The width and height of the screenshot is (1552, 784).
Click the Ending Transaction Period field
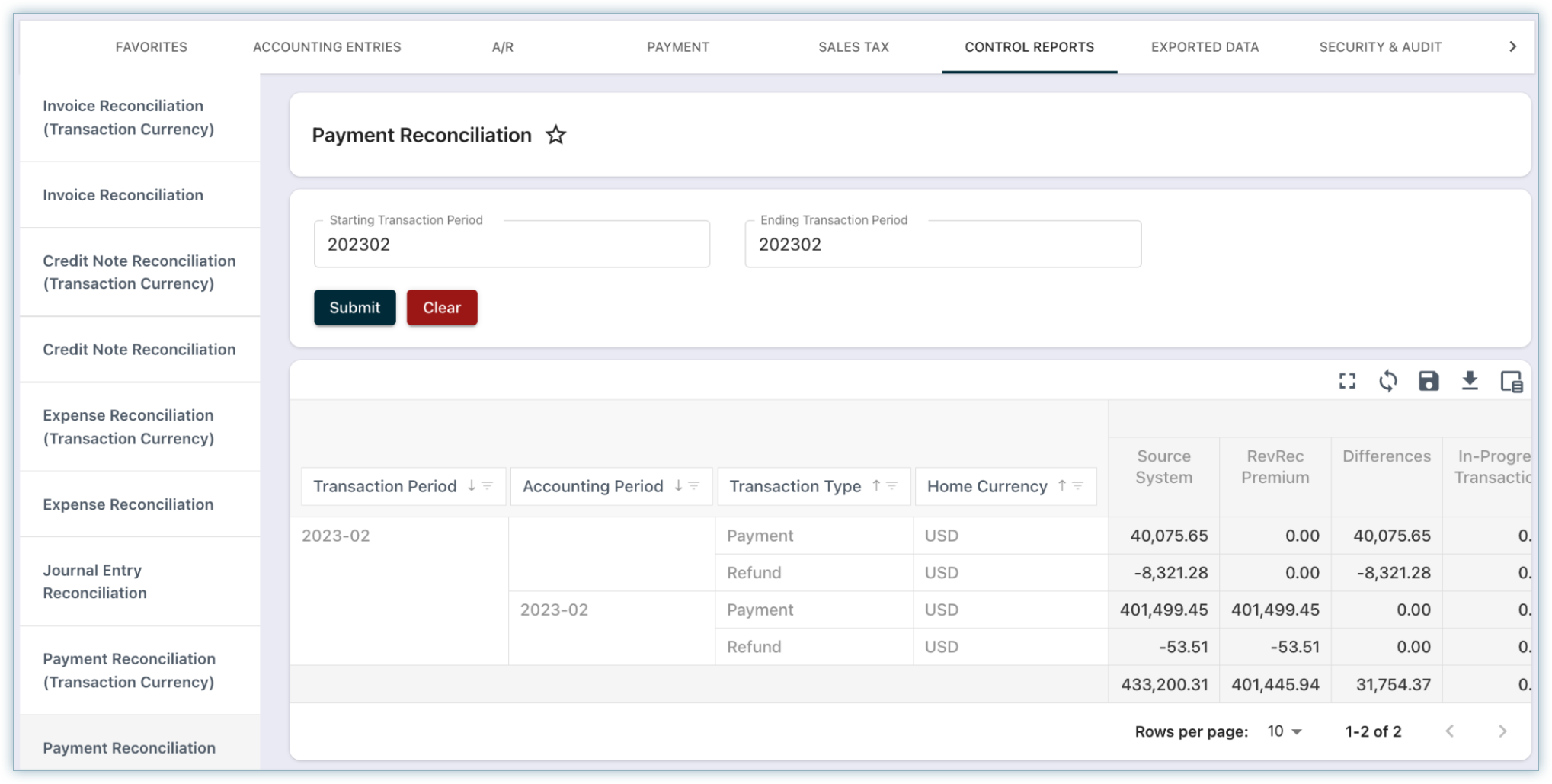(x=942, y=245)
